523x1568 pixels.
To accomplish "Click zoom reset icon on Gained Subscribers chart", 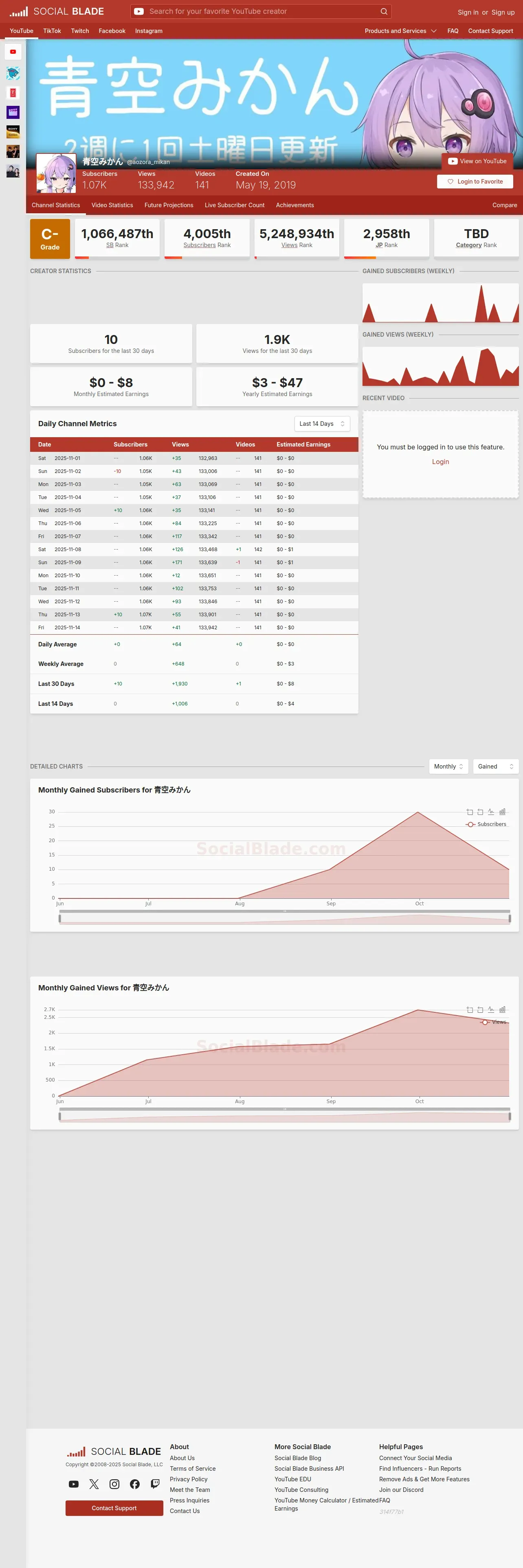I will point(480,812).
